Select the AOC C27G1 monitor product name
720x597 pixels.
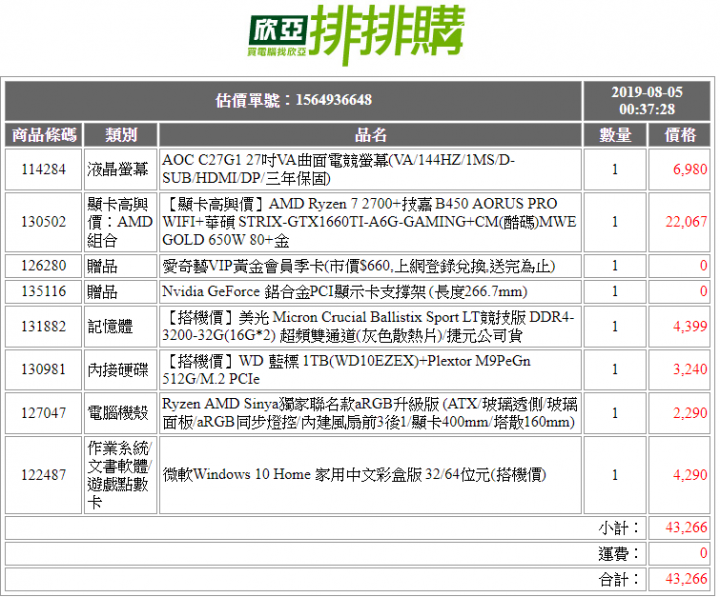(x=338, y=169)
